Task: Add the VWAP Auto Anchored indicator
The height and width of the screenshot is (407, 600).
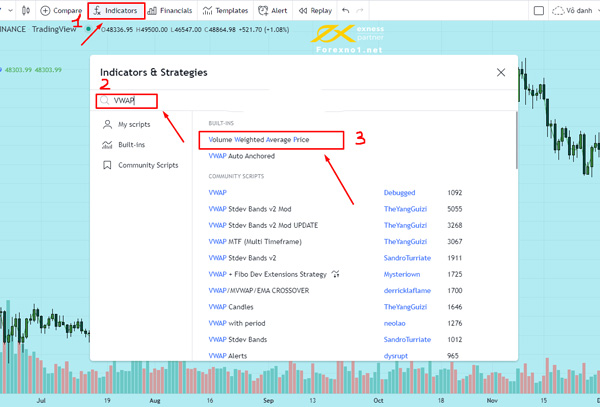Action: pos(241,156)
